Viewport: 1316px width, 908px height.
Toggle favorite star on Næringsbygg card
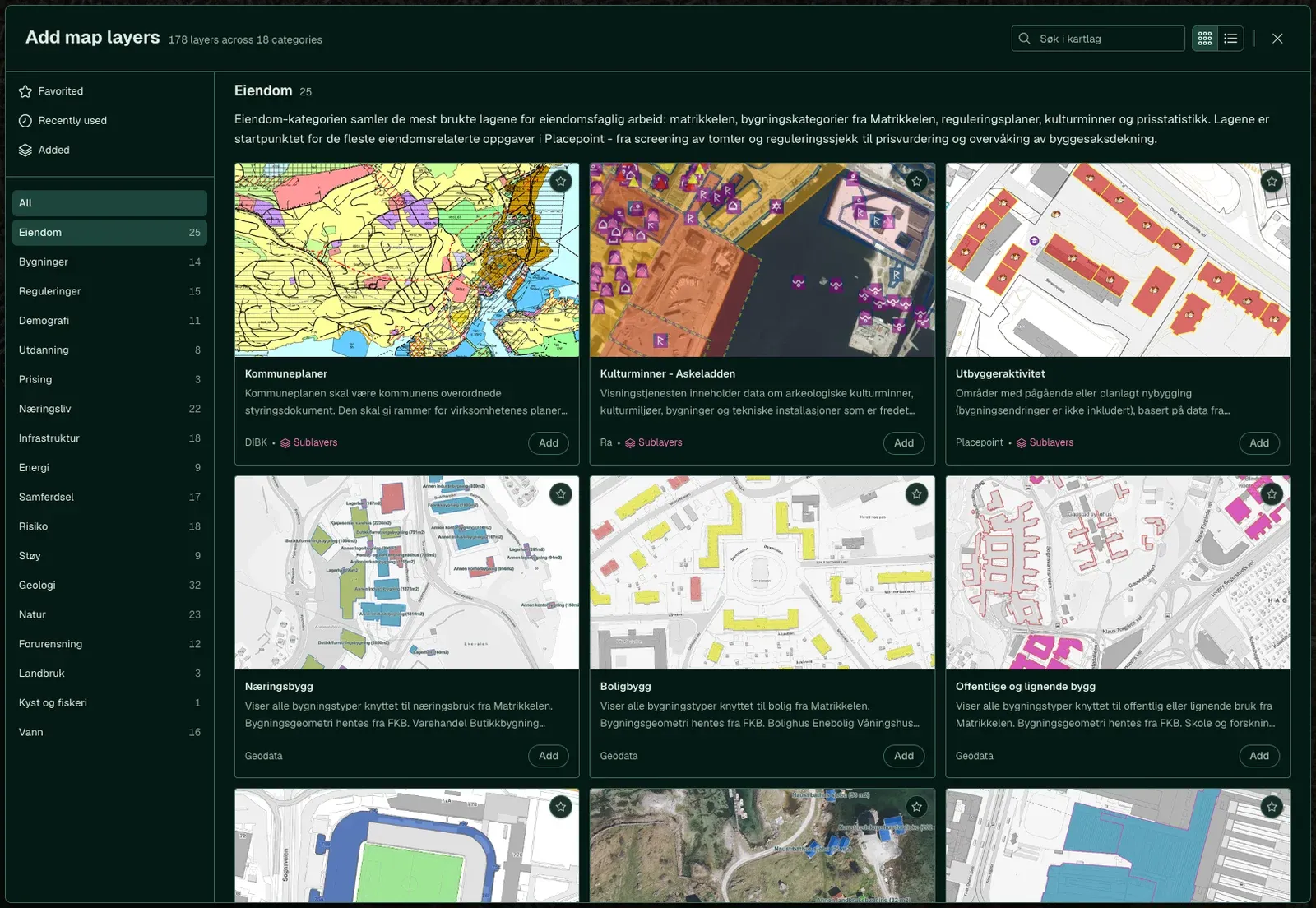point(561,494)
